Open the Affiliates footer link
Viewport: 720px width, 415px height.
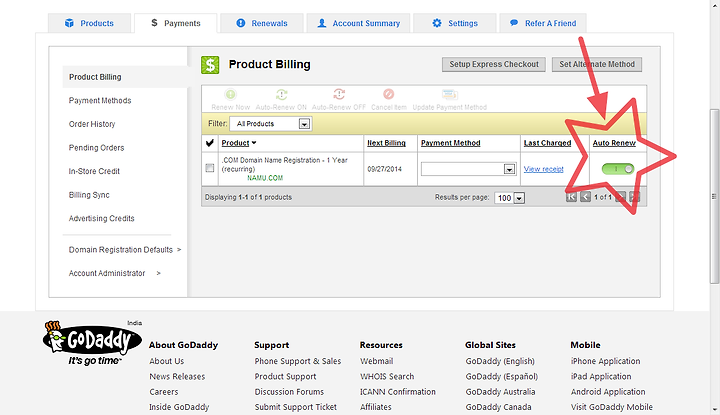pyautogui.click(x=376, y=407)
